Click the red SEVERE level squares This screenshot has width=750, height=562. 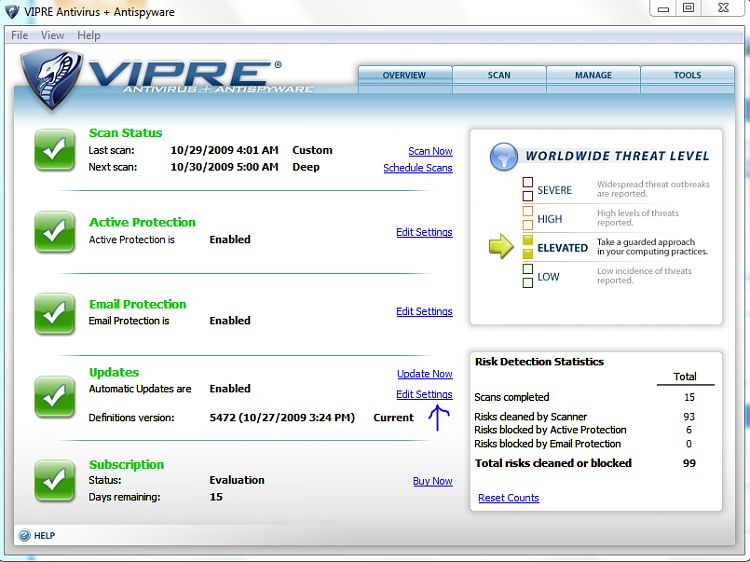pos(528,189)
